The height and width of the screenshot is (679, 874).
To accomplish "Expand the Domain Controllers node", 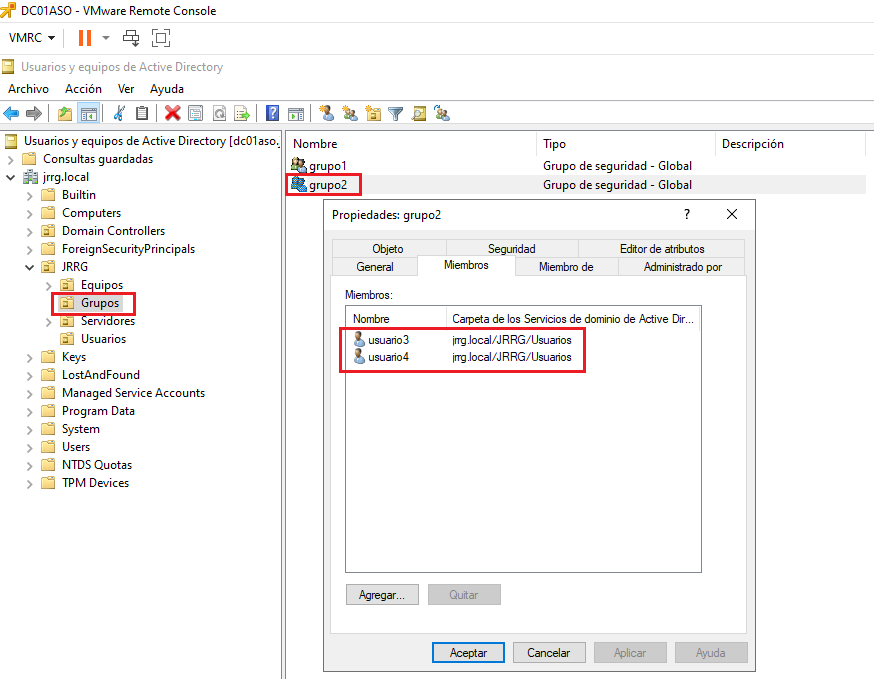I will point(30,231).
